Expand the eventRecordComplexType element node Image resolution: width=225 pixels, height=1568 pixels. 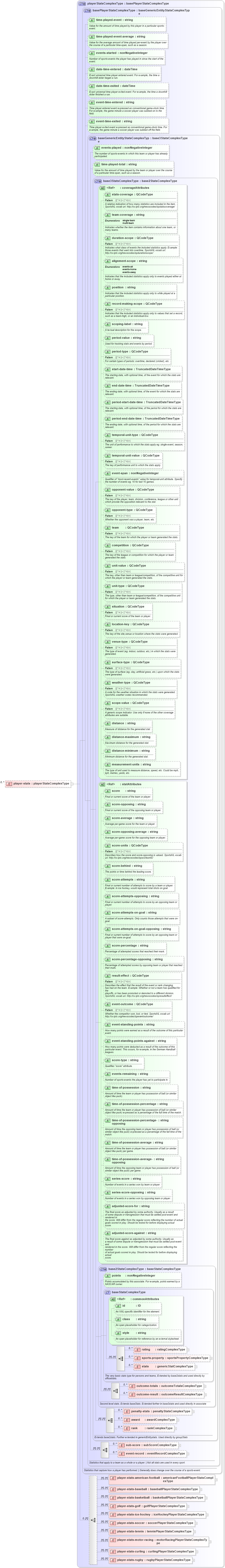click(x=188, y=1454)
